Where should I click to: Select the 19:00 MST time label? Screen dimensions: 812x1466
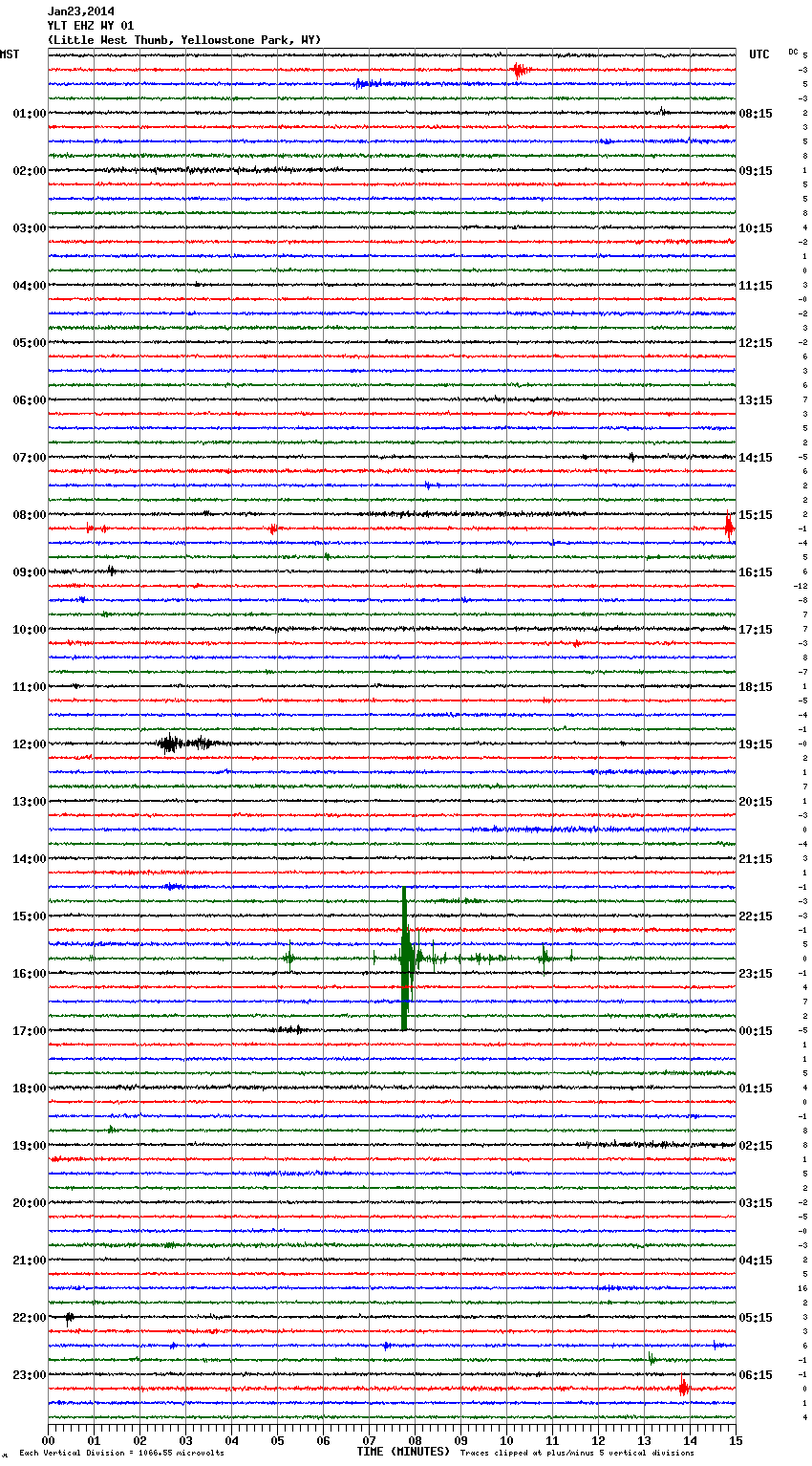30,1146
